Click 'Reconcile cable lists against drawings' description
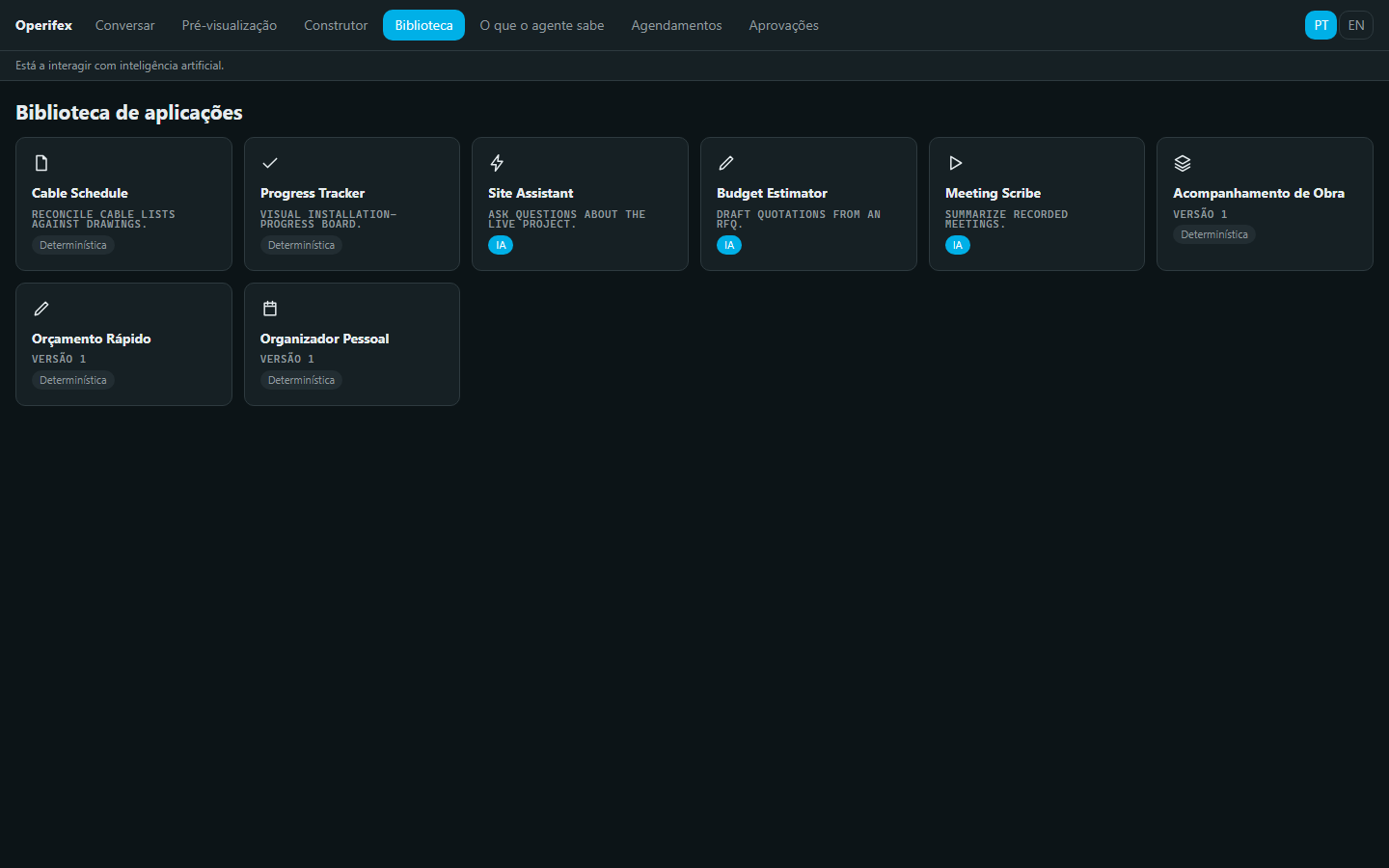This screenshot has width=1389, height=868. pos(103,219)
